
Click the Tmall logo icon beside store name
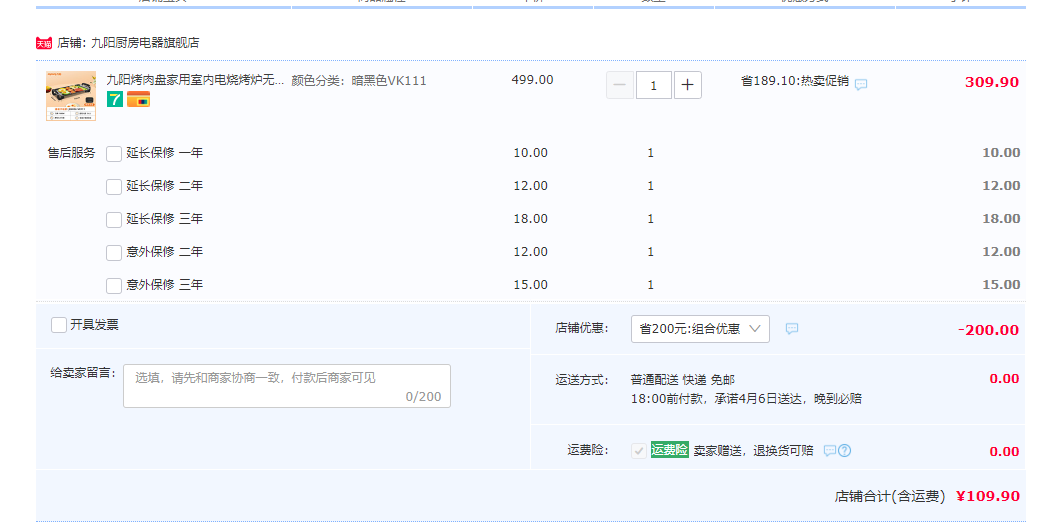(44, 43)
